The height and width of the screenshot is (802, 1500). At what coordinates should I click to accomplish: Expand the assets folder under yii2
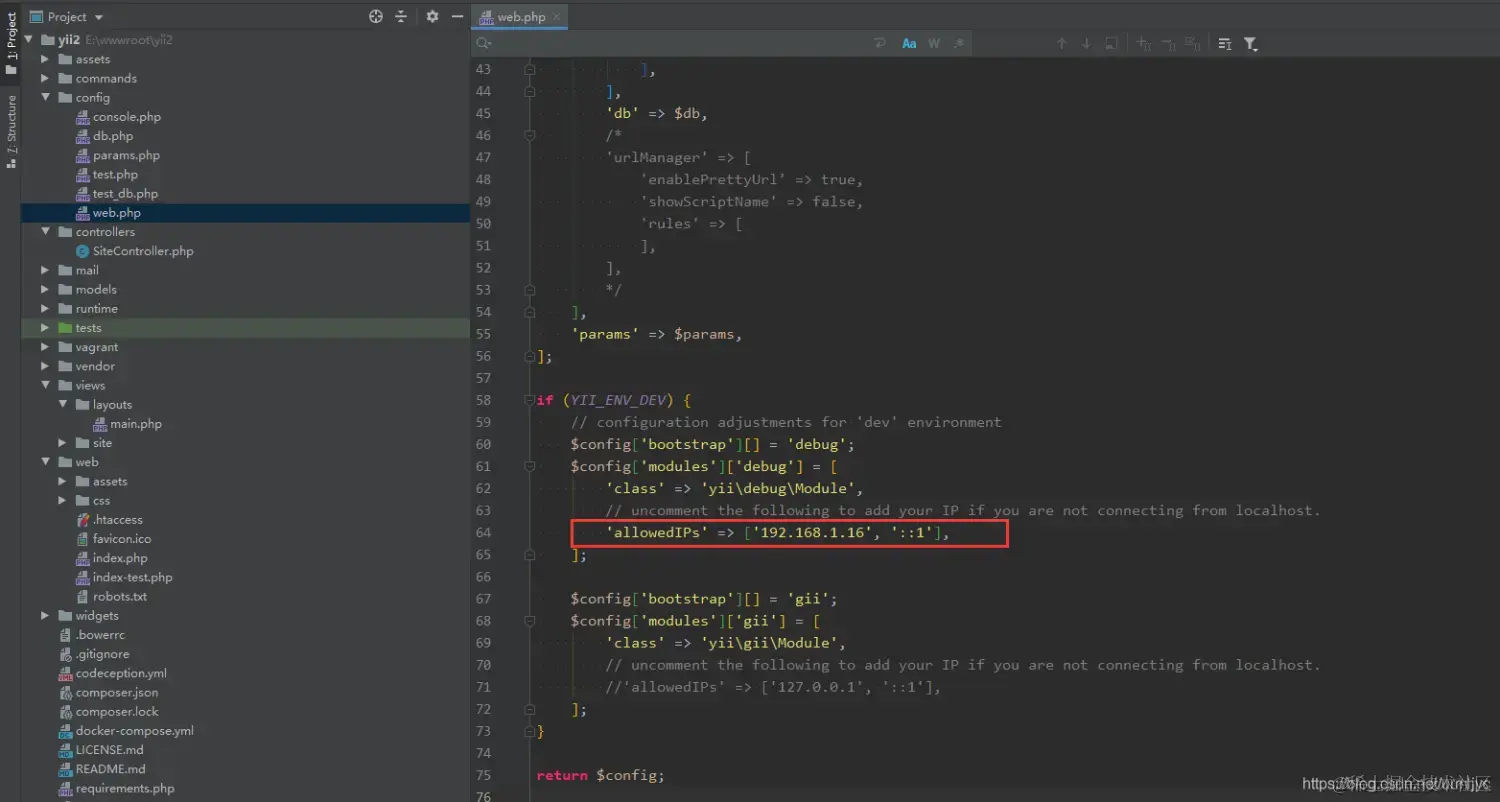(x=45, y=59)
